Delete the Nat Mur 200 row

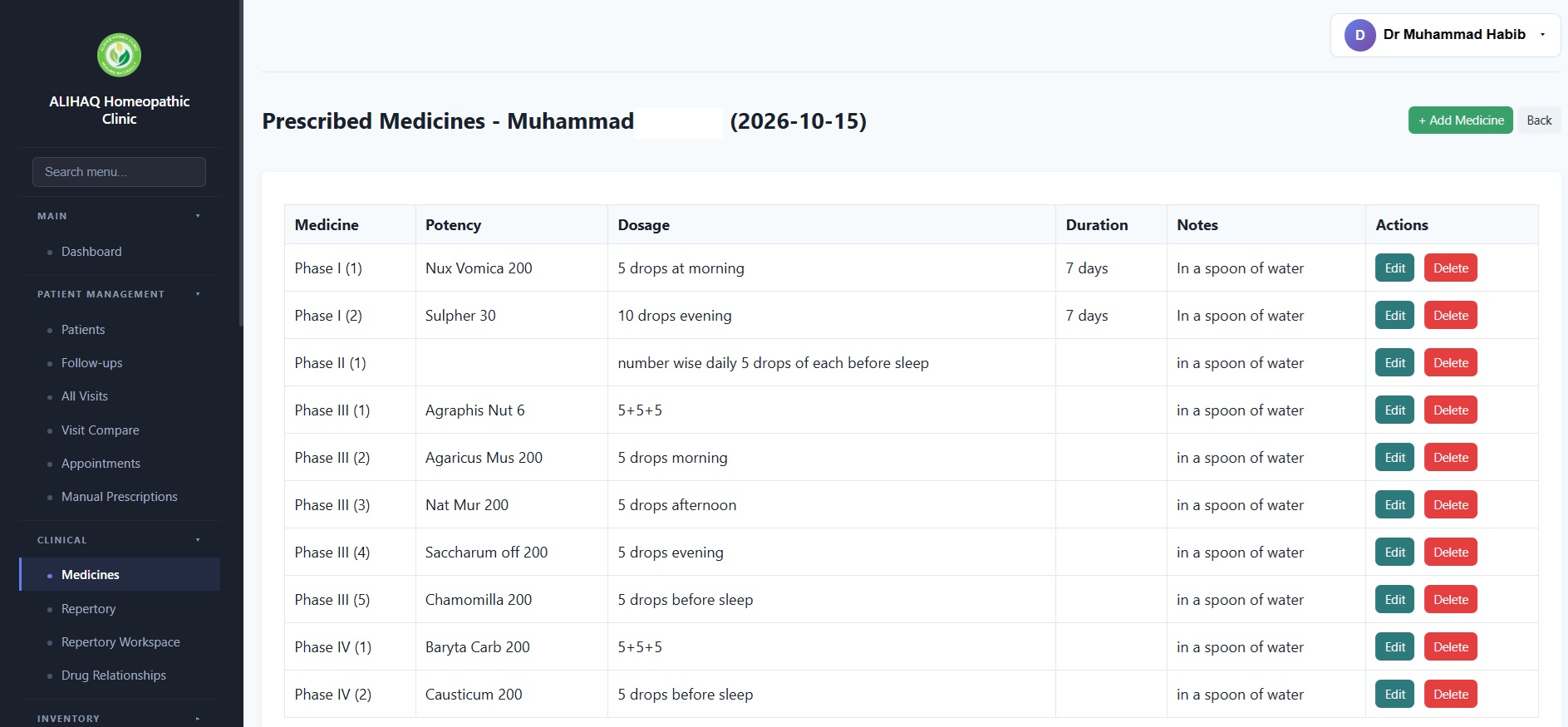pos(1450,505)
